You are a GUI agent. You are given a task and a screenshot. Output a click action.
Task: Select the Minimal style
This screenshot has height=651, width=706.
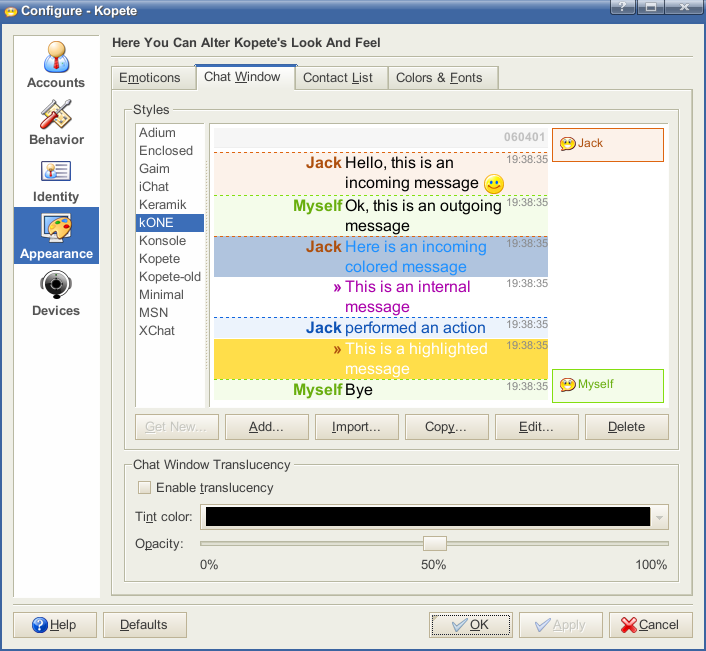[x=170, y=295]
